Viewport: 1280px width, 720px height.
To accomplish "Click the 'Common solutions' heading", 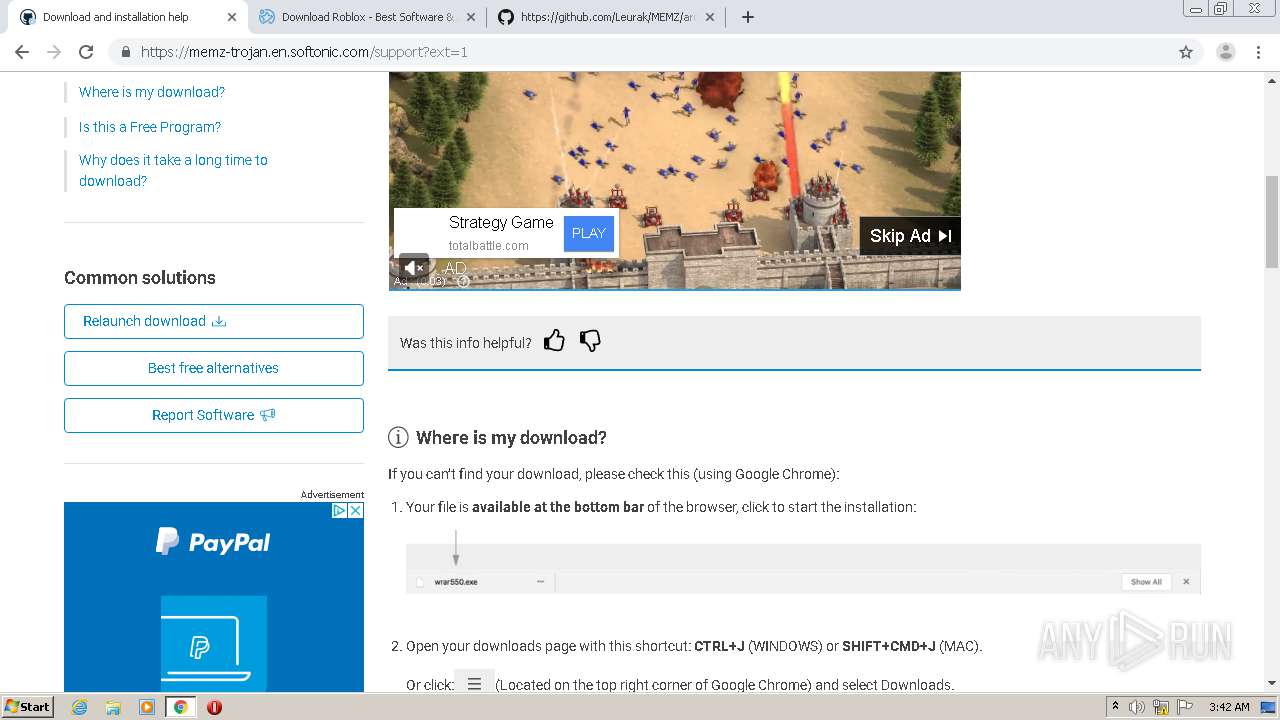I will pos(140,278).
